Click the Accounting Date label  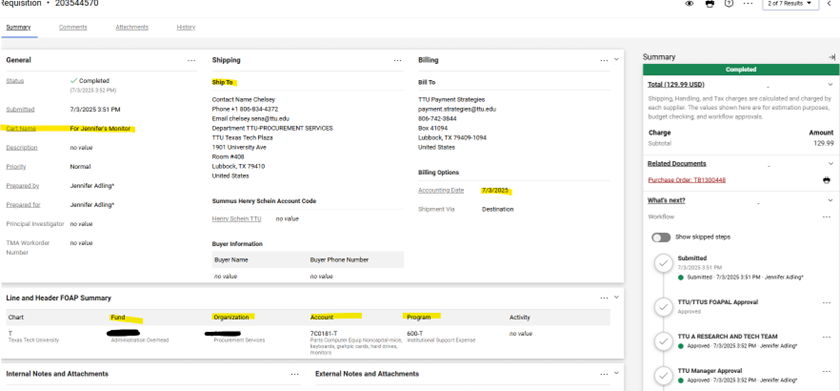[x=441, y=191]
